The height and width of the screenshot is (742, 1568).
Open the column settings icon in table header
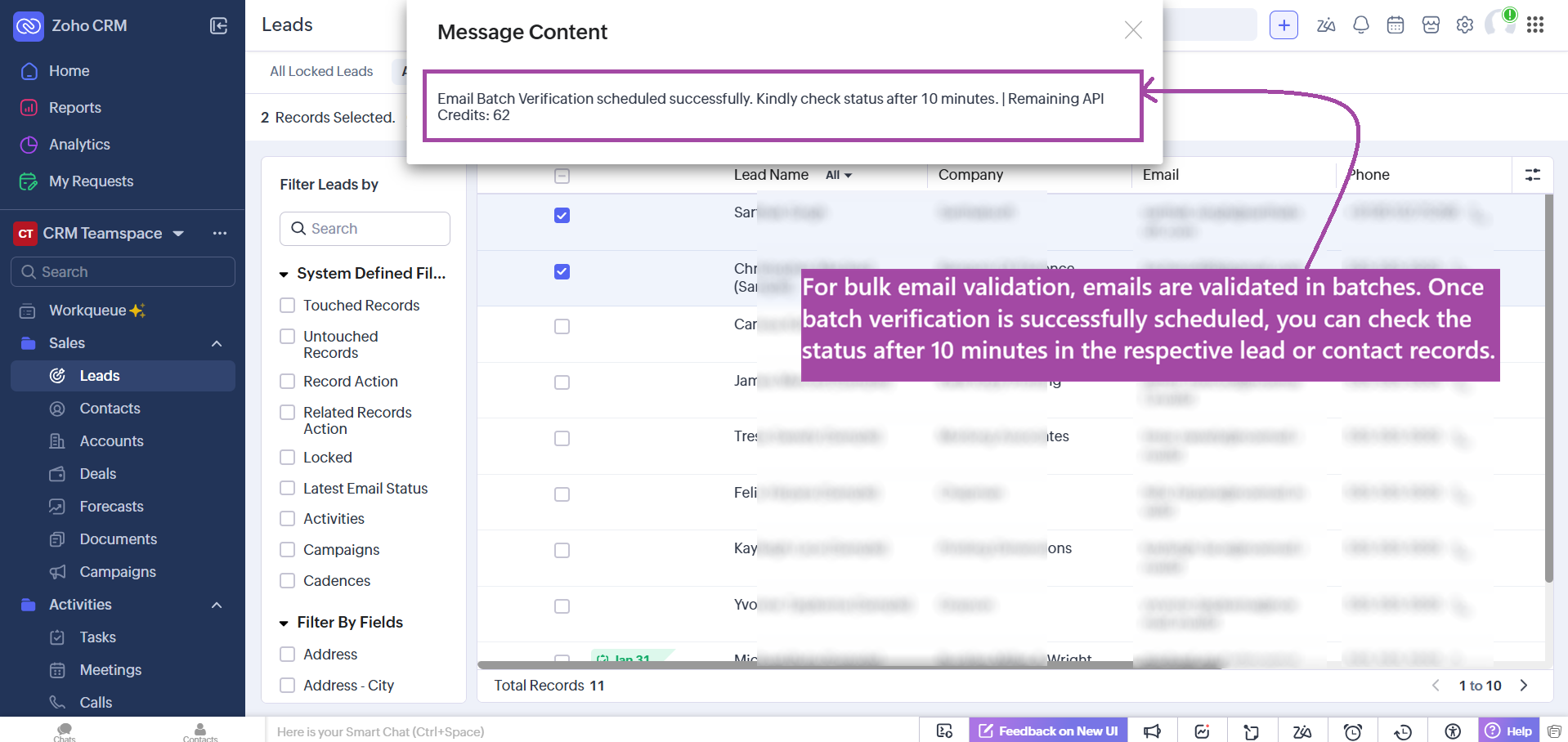(x=1532, y=175)
